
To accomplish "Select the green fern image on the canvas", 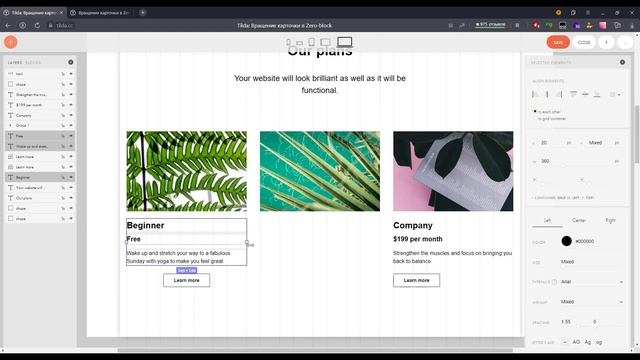I will (187, 171).
